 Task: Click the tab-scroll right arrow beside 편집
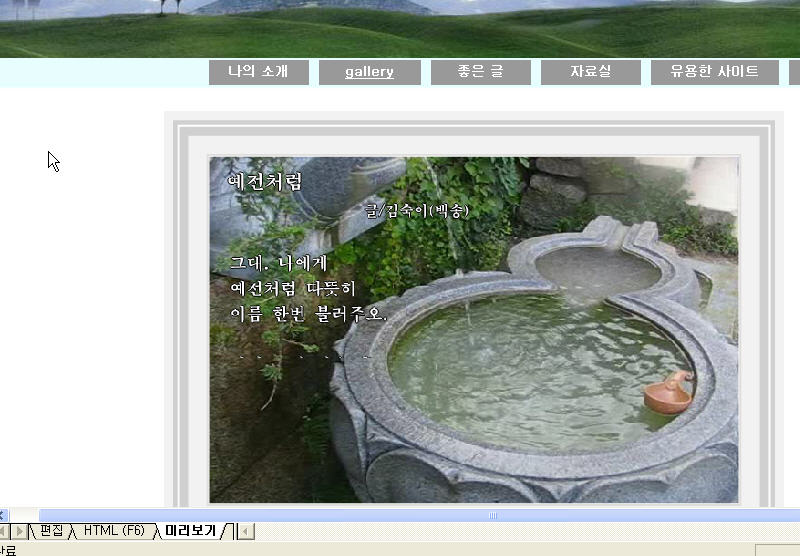click(x=19, y=532)
